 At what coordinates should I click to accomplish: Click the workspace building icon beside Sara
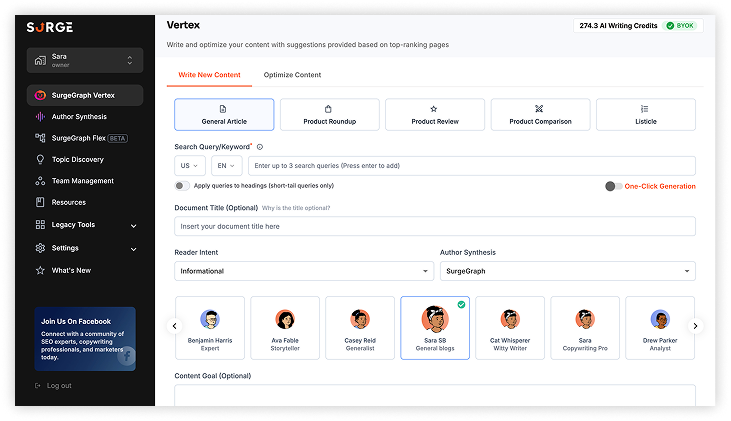pos(41,60)
